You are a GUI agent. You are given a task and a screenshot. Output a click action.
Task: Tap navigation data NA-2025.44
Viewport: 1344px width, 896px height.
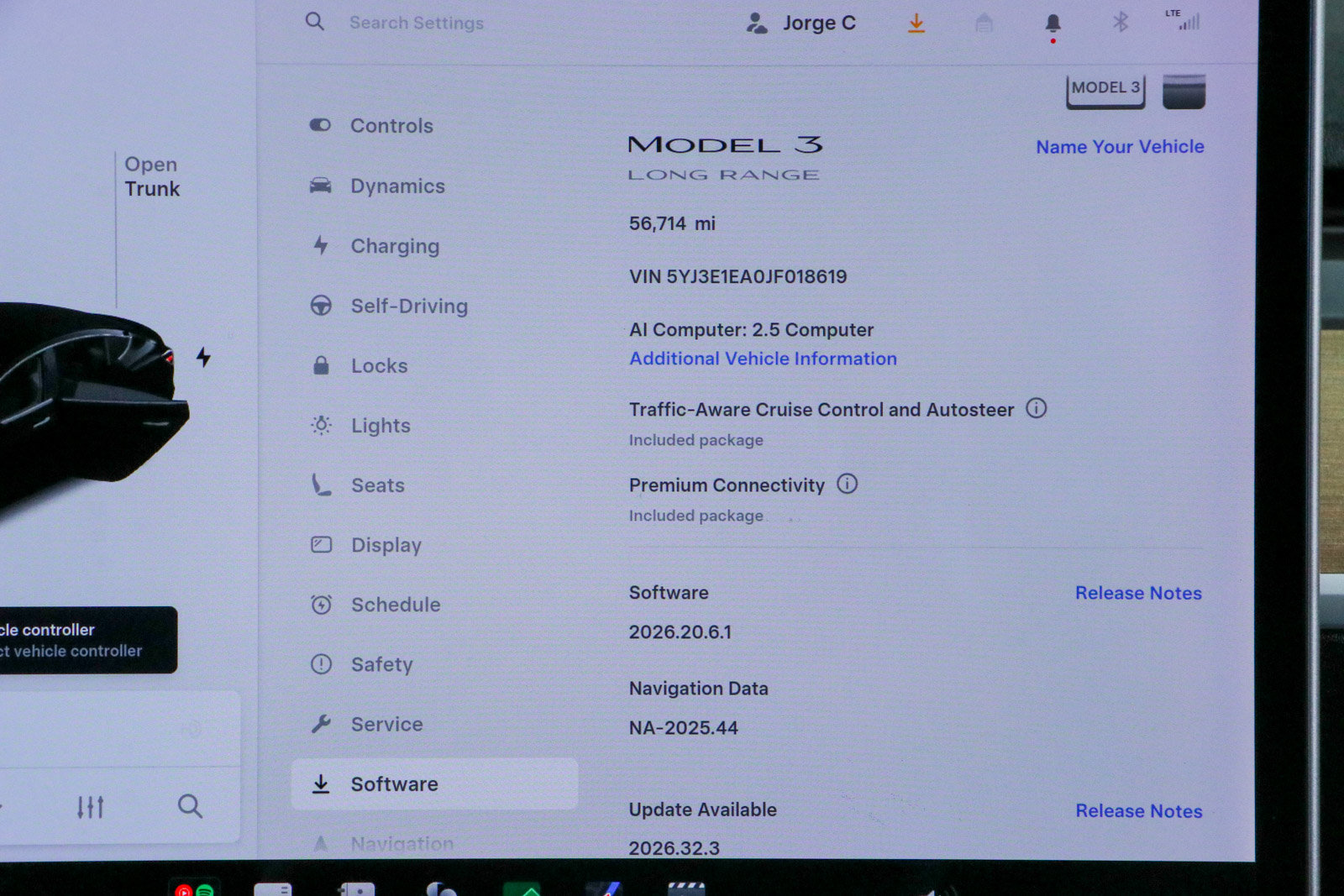coord(684,728)
